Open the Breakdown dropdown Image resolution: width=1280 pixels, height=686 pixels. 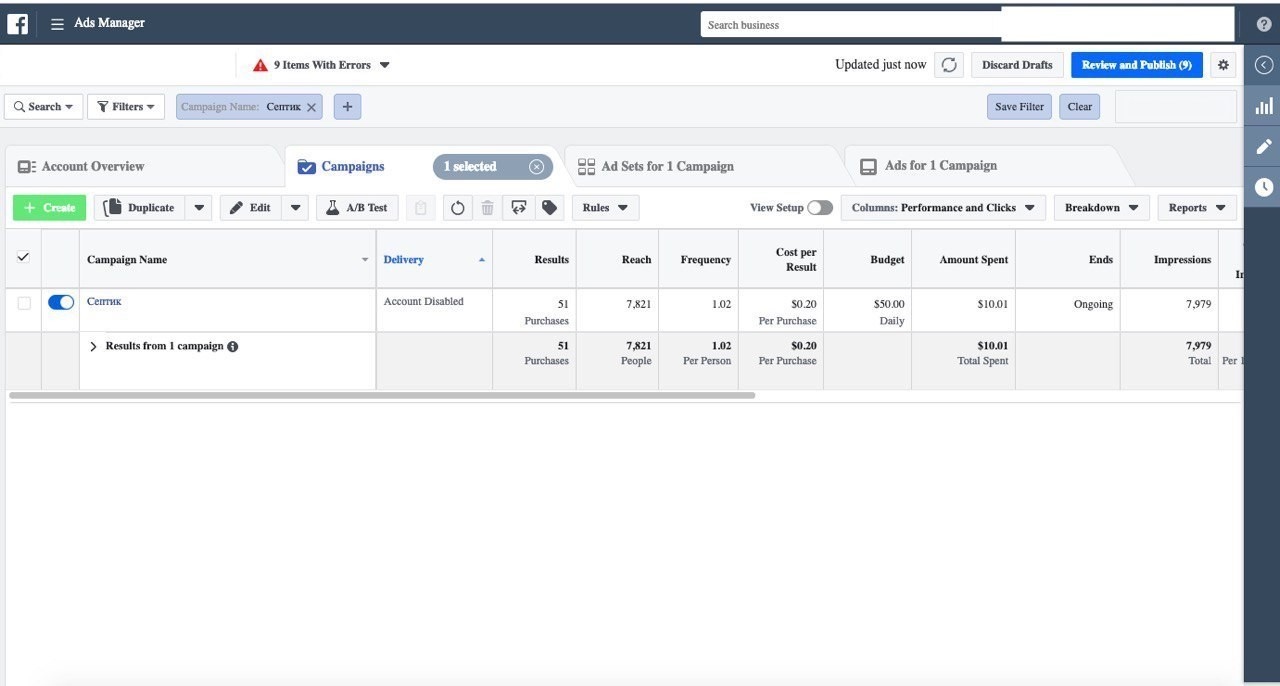pos(1101,208)
